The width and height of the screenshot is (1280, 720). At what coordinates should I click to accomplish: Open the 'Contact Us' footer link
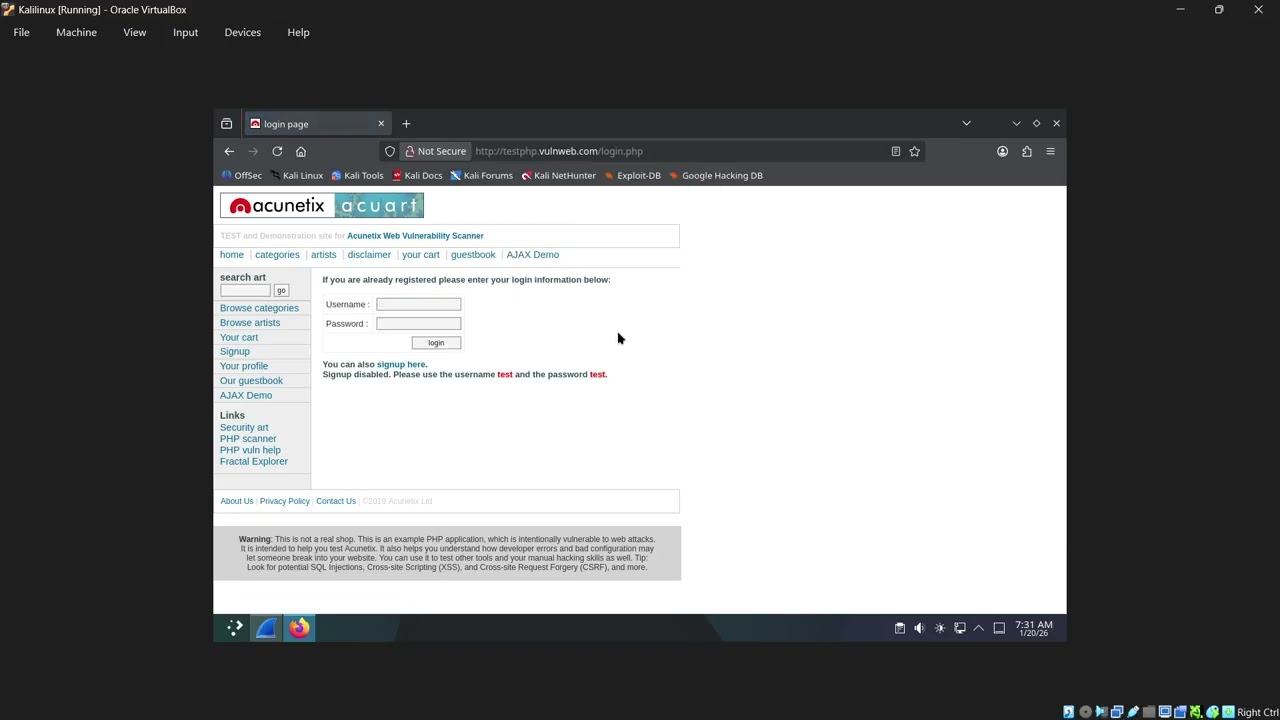[336, 501]
